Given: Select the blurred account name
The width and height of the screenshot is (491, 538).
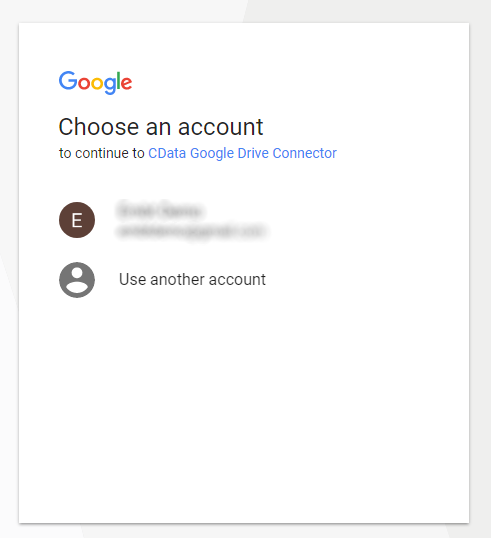Looking at the screenshot, I should pos(160,210).
